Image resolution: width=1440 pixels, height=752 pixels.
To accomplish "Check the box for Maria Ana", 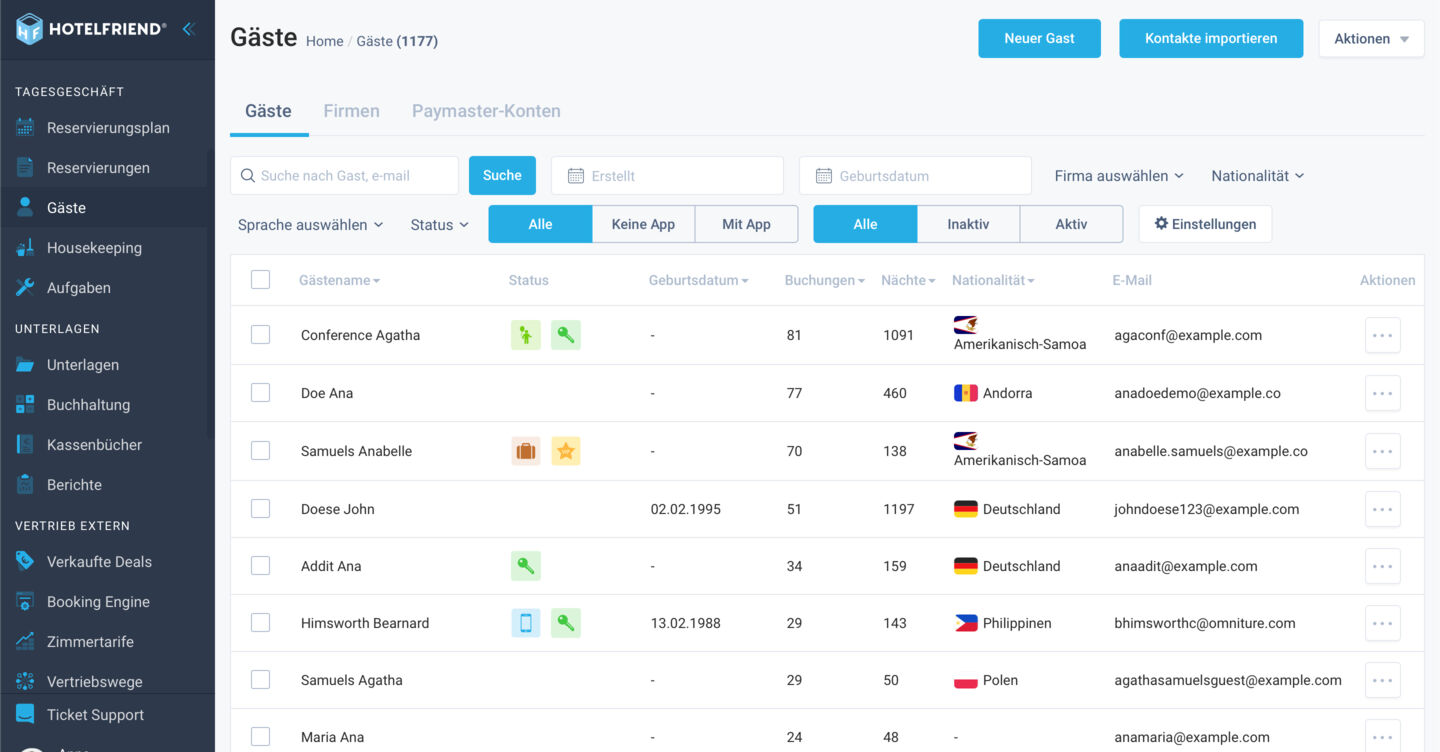I will pos(260,737).
